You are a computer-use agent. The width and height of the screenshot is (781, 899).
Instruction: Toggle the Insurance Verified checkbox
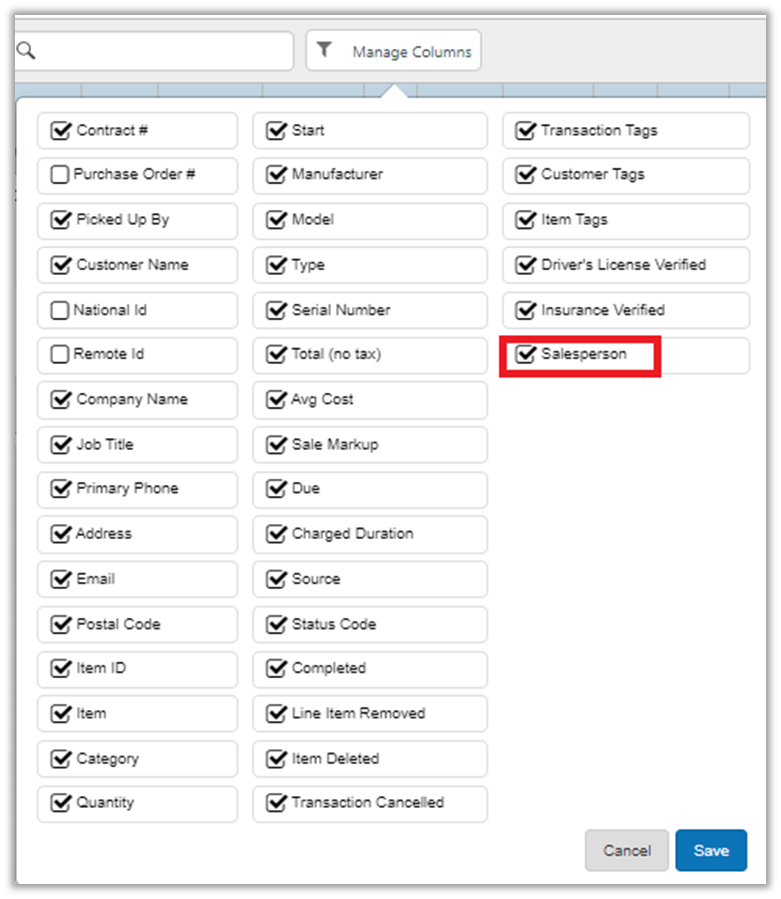525,310
